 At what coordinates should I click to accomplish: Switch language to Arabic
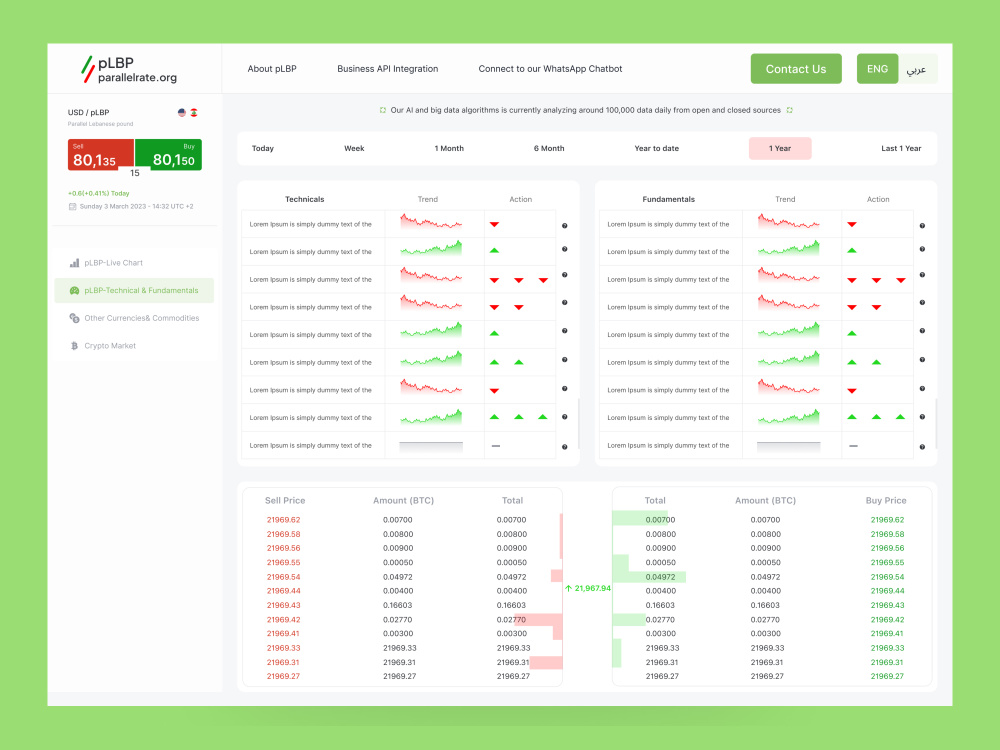(917, 69)
